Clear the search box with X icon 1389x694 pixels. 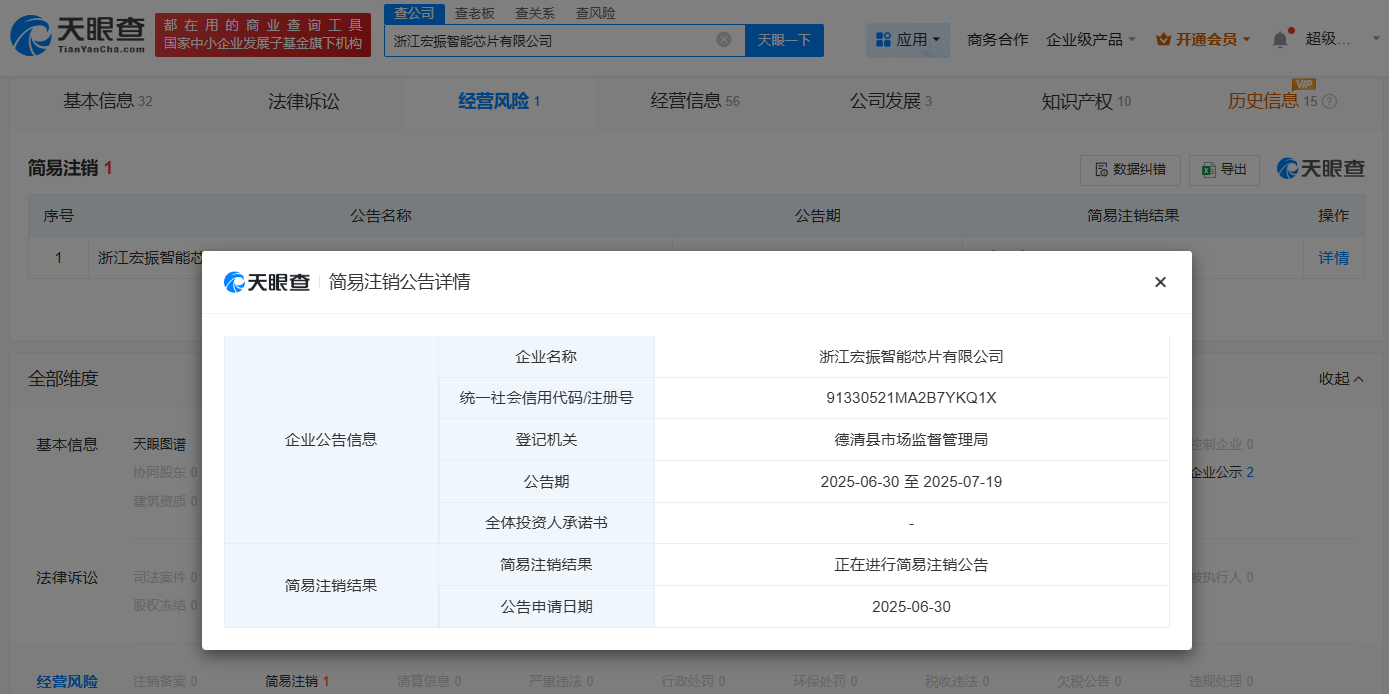click(724, 40)
